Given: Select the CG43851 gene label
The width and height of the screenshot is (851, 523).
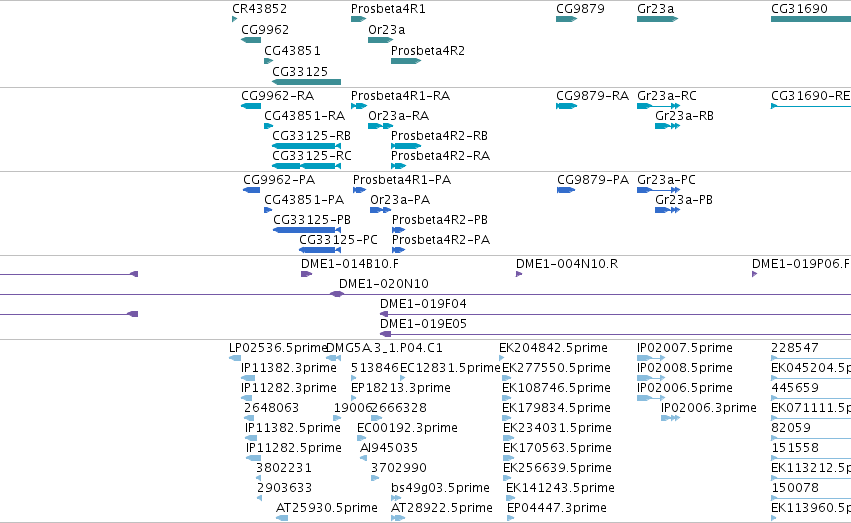Looking at the screenshot, I should pyautogui.click(x=292, y=51).
